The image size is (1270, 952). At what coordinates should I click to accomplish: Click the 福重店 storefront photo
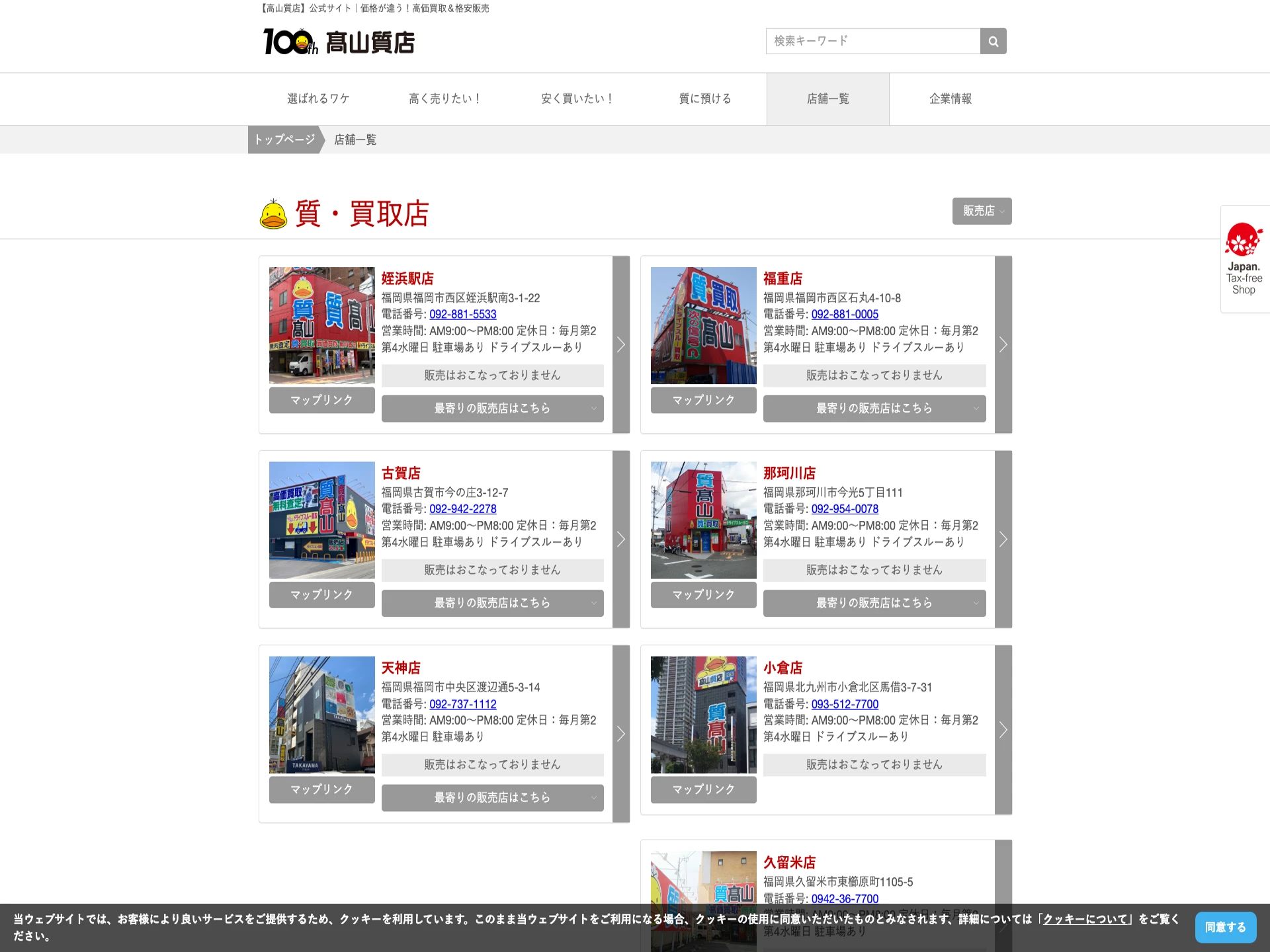[x=704, y=325]
